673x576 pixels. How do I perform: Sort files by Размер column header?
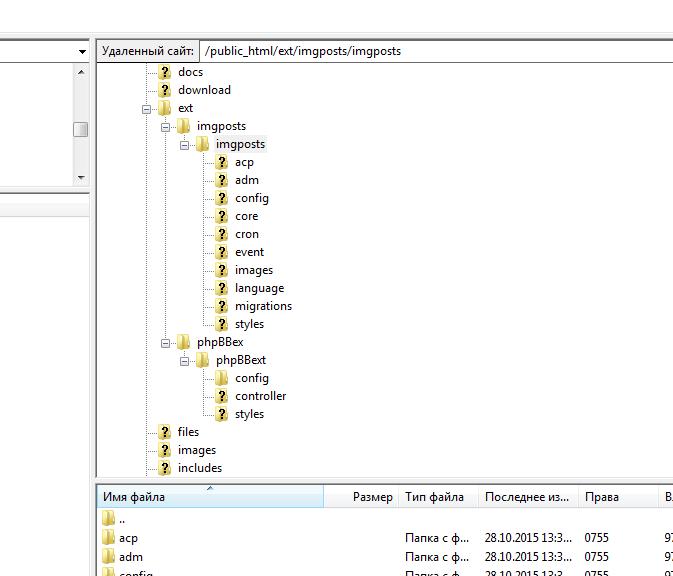pos(372,497)
